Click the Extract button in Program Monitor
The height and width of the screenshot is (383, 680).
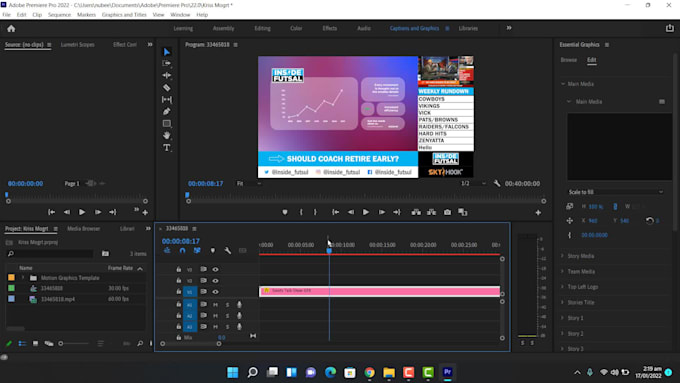[432, 212]
